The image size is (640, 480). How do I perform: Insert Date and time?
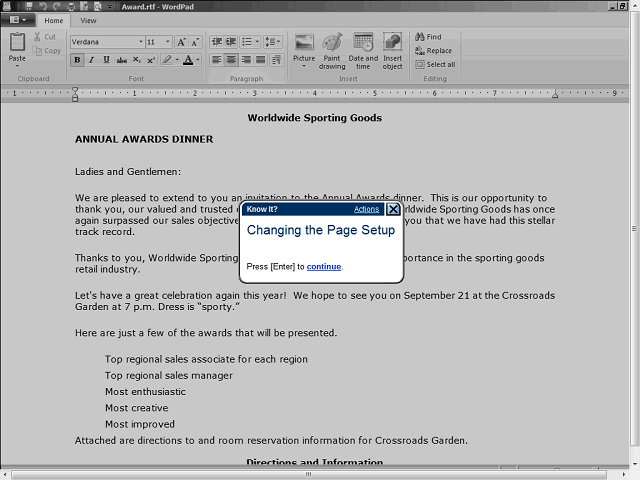[363, 51]
